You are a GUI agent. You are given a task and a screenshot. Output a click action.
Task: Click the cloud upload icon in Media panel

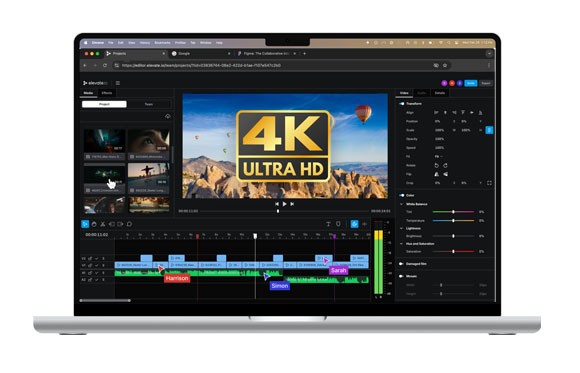click(168, 116)
